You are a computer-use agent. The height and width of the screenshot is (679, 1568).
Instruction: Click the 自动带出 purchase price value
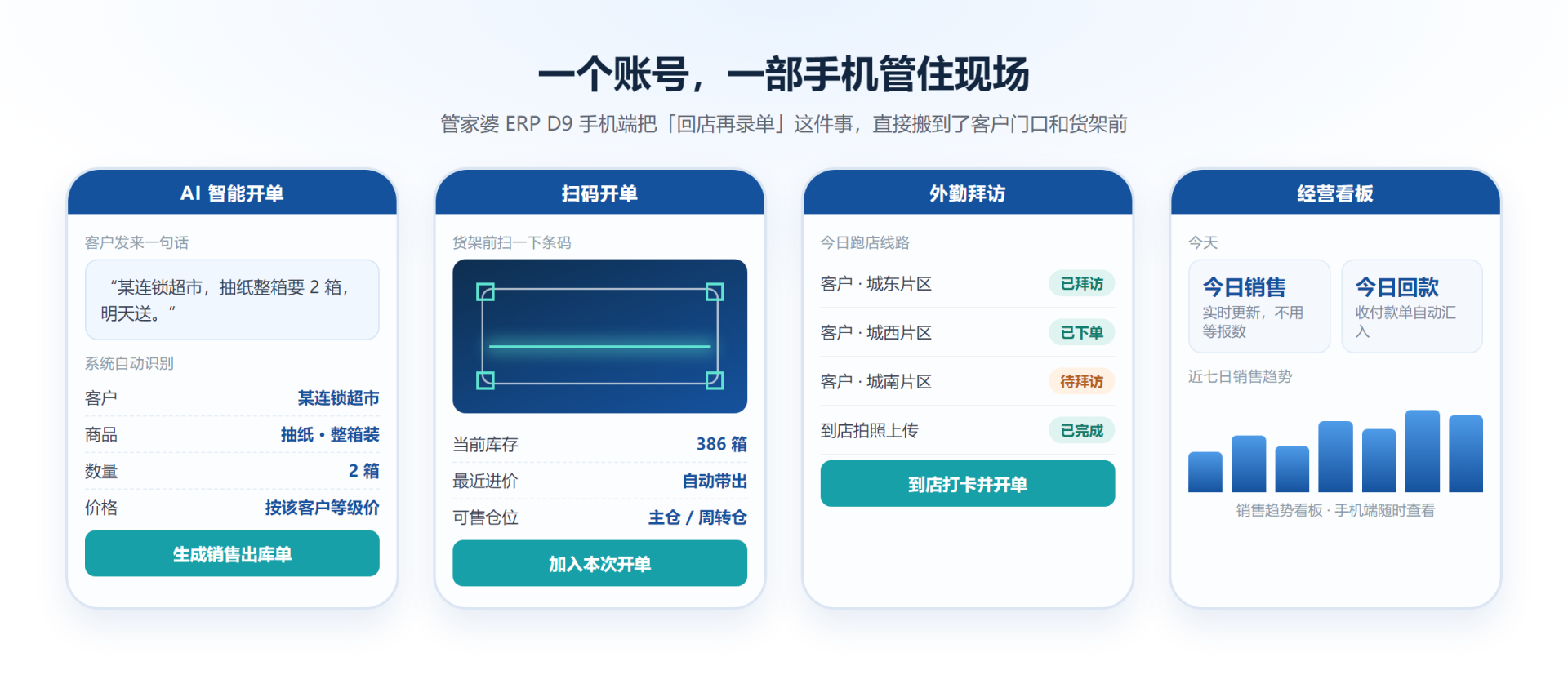click(x=715, y=481)
